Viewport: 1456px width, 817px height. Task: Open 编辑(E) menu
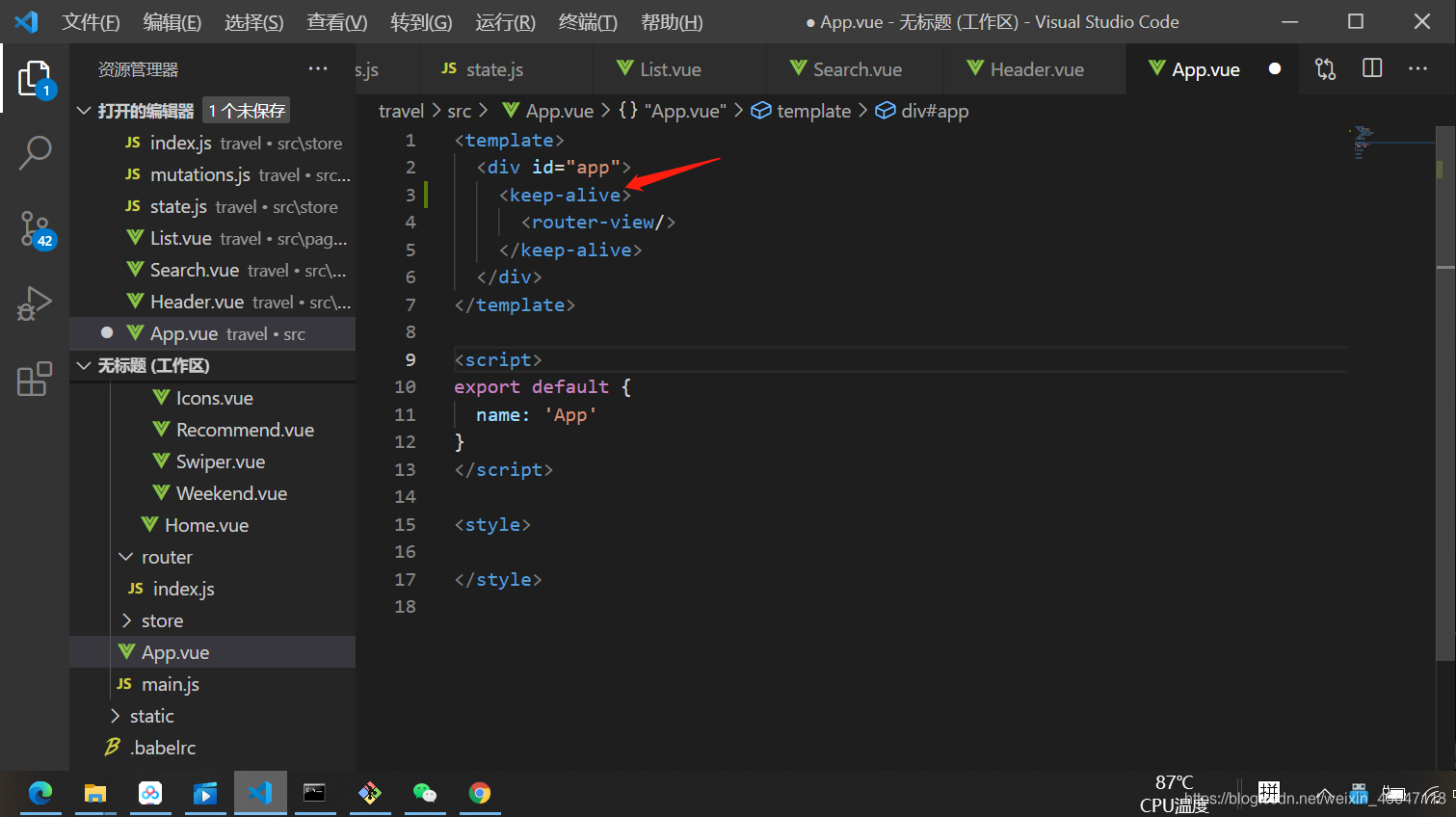172,21
